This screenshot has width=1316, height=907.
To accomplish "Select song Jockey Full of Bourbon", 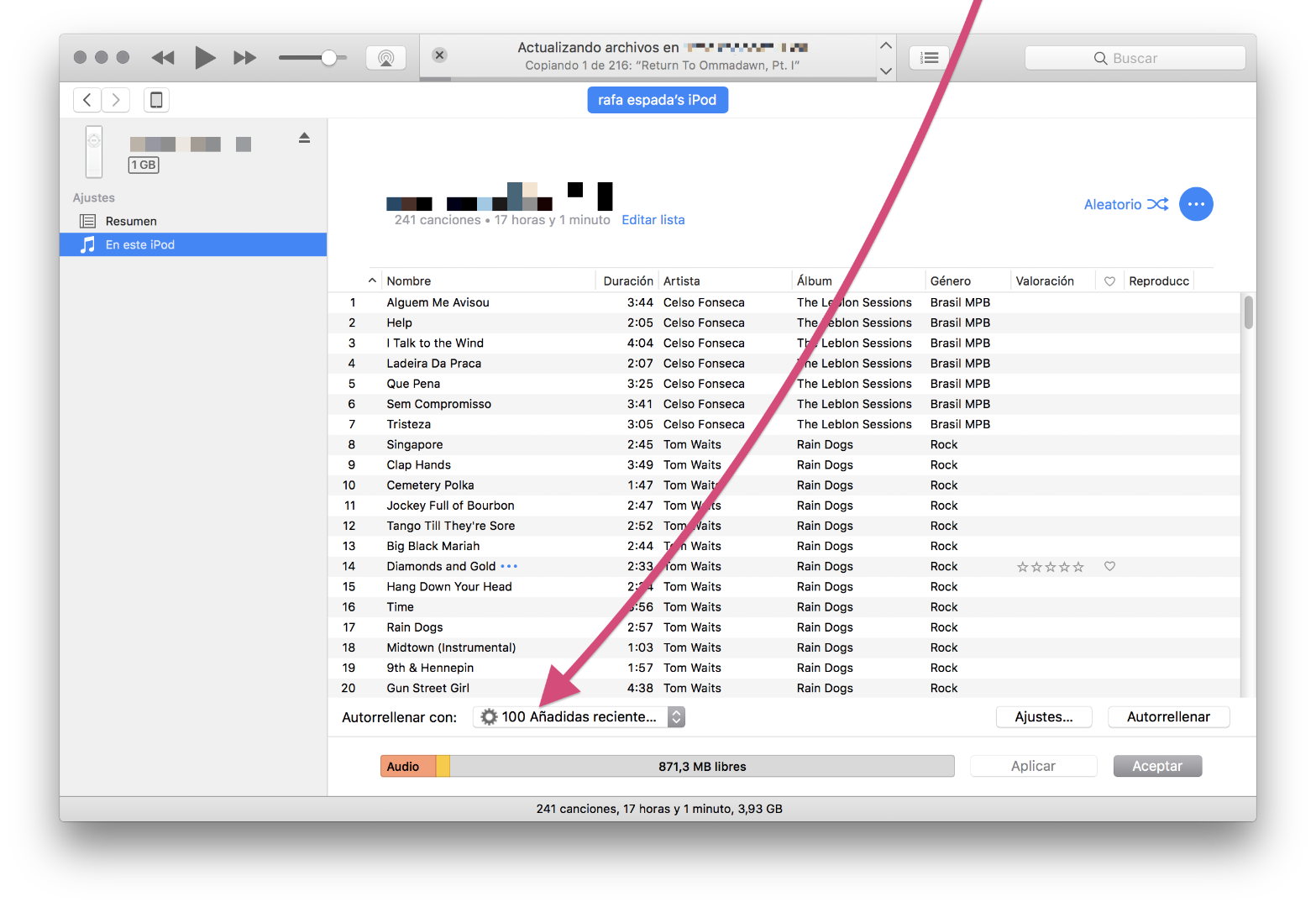I will (784, 506).
